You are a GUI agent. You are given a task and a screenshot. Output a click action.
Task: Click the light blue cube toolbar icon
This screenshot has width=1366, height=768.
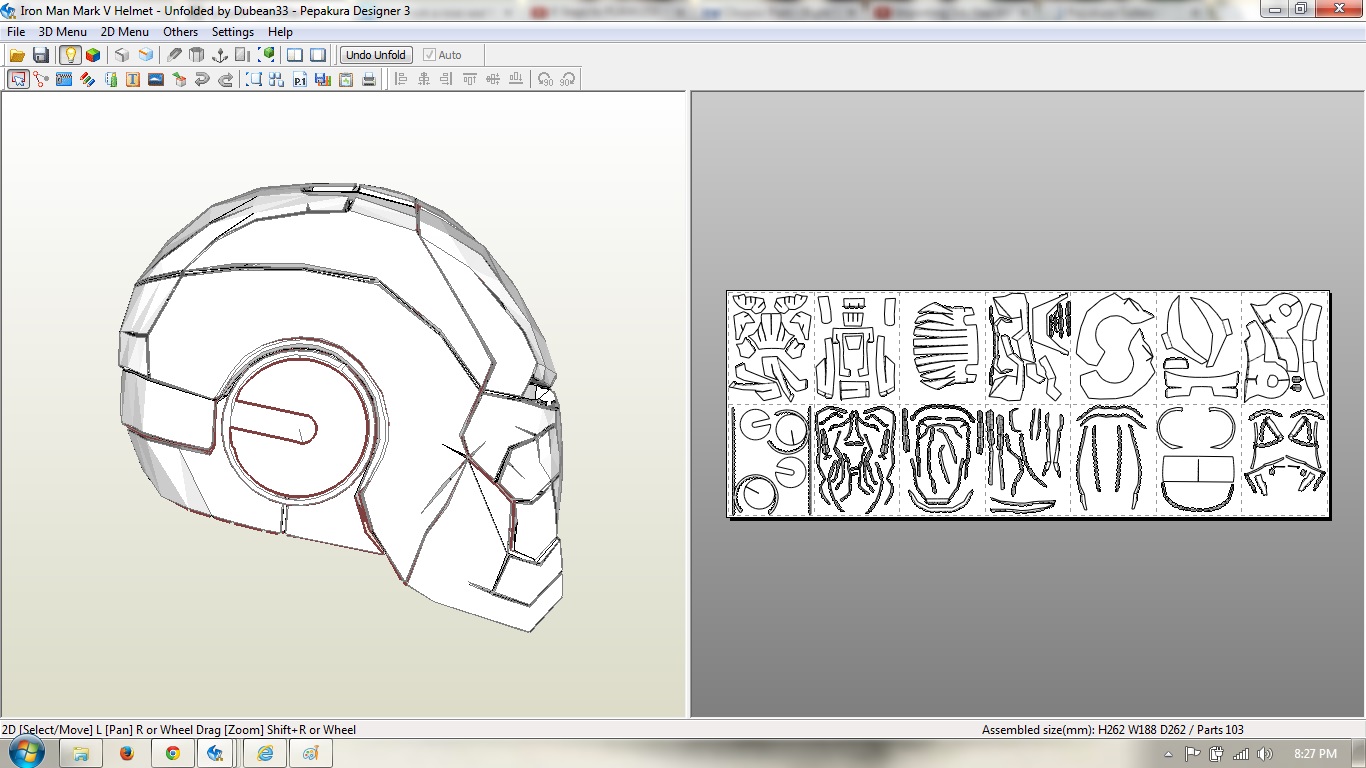[x=146, y=55]
